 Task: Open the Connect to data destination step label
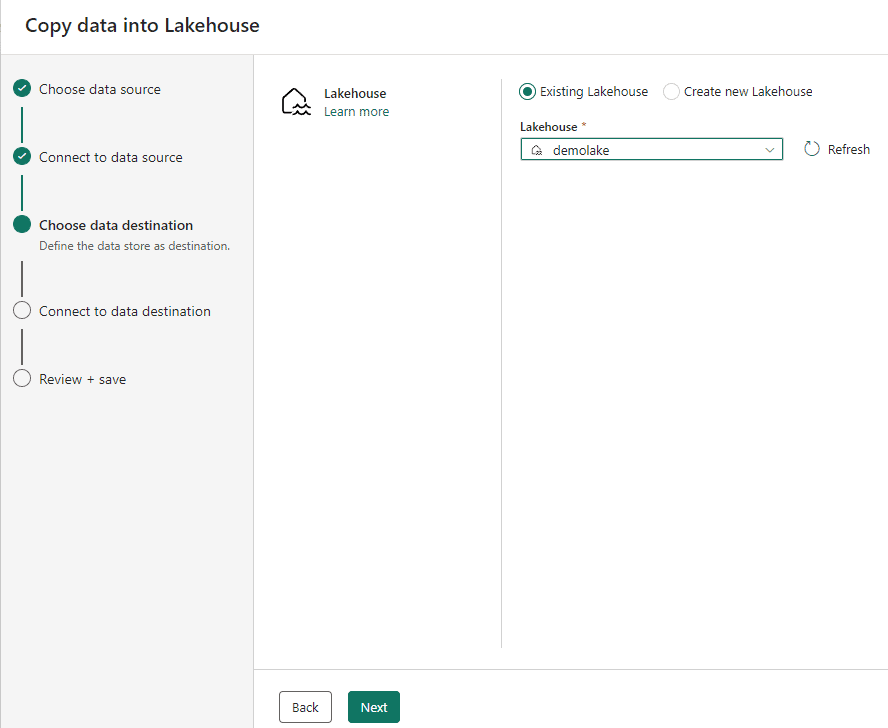coord(125,311)
